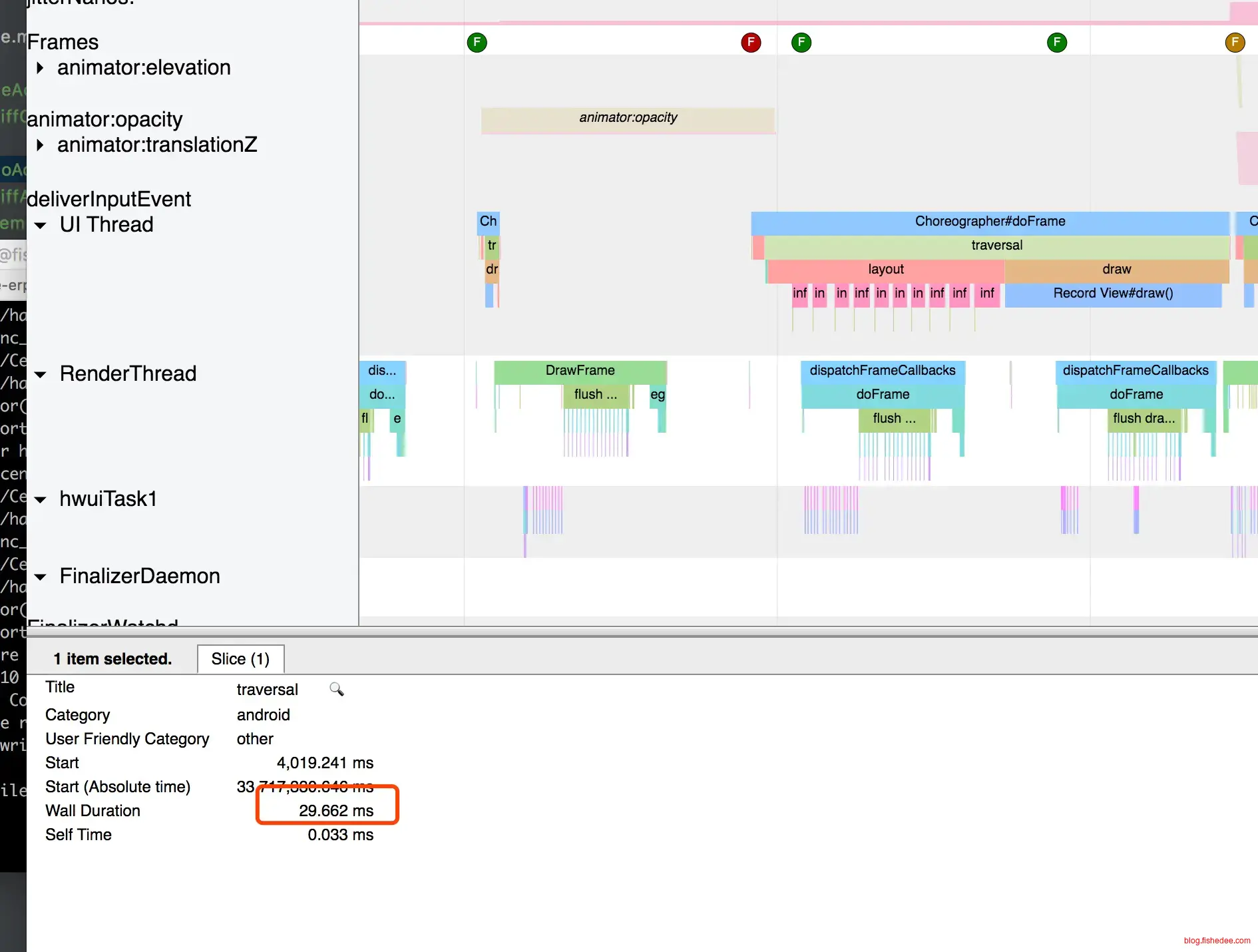1258x952 pixels.
Task: Collapse the hwuiTask1 track
Action: coord(41,499)
